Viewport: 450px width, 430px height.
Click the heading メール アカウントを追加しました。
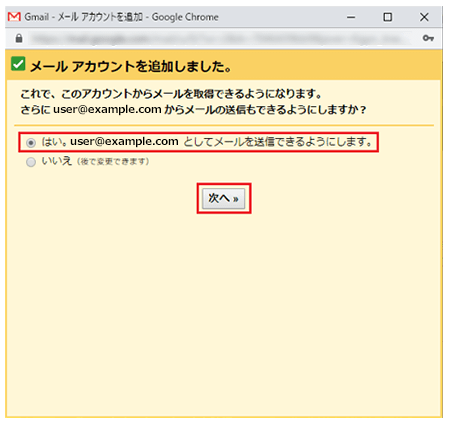coord(131,67)
